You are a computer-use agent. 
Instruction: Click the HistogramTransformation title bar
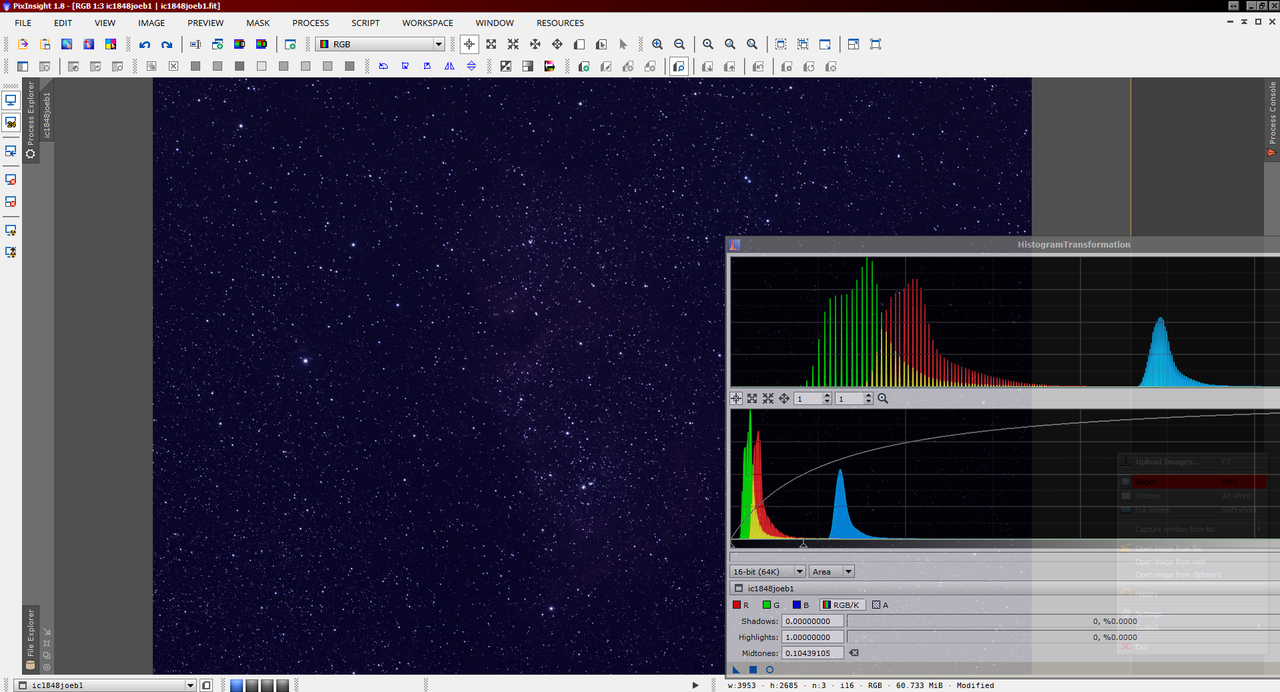click(x=1004, y=244)
